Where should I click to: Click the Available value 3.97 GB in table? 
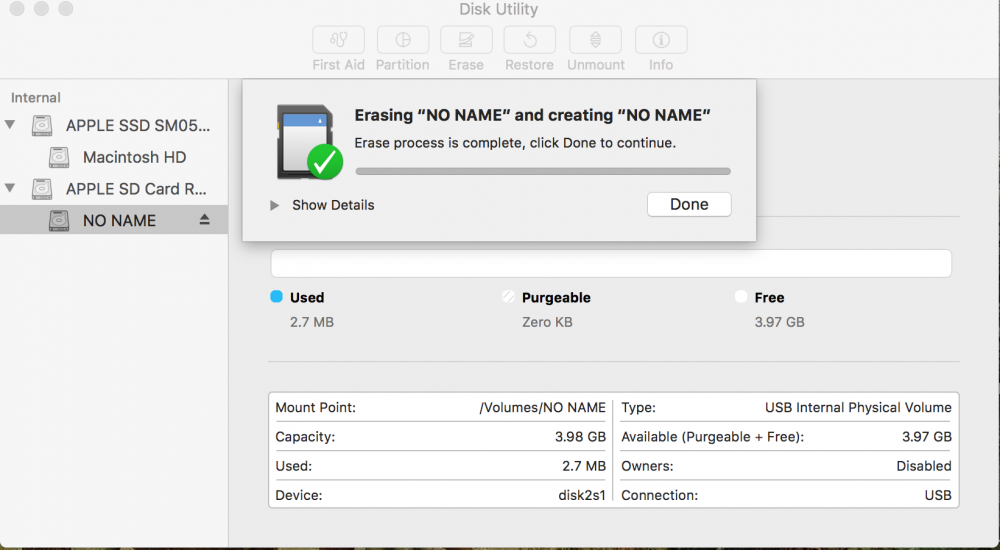click(x=927, y=436)
